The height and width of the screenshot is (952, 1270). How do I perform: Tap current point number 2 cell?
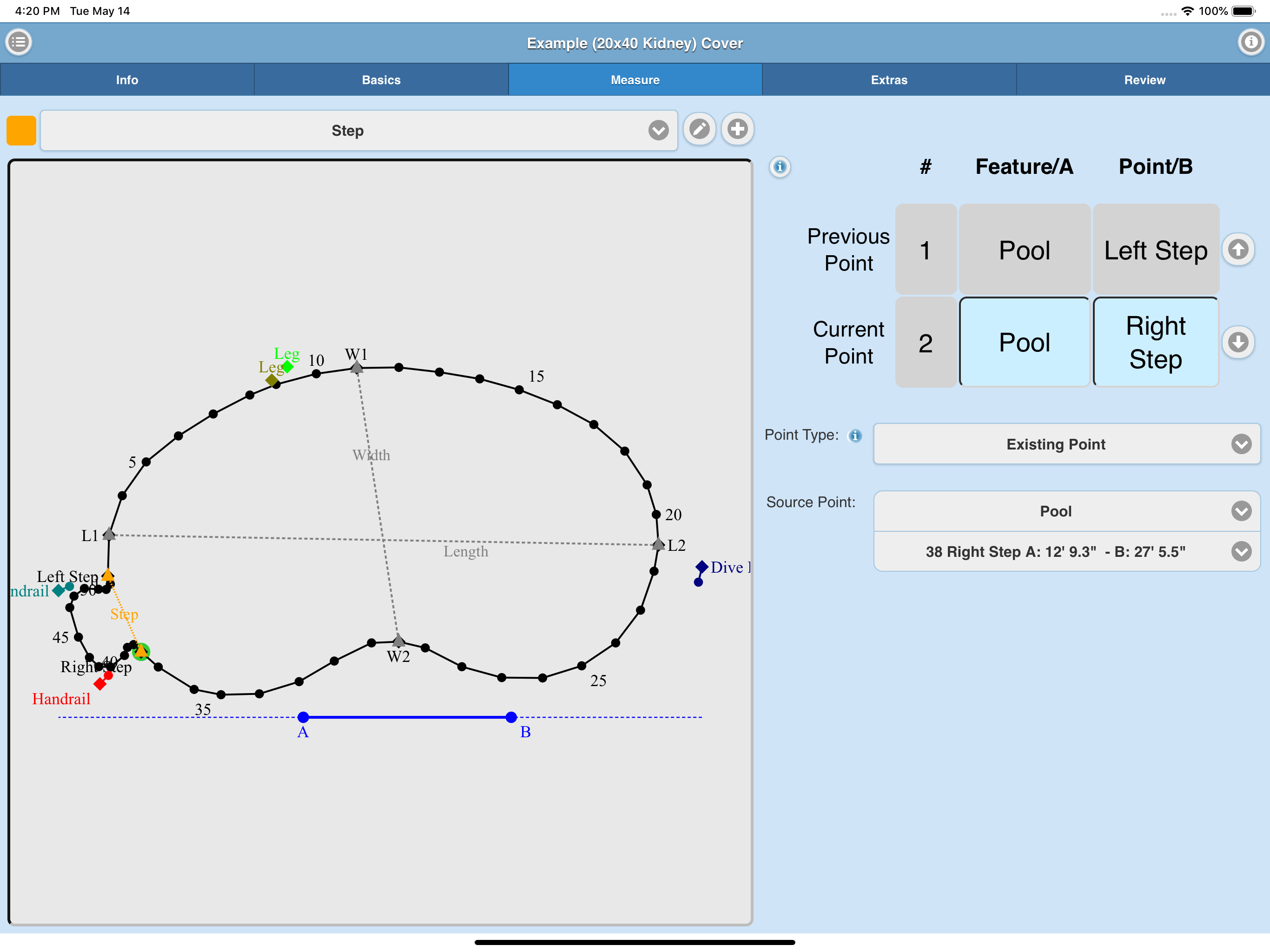click(926, 342)
